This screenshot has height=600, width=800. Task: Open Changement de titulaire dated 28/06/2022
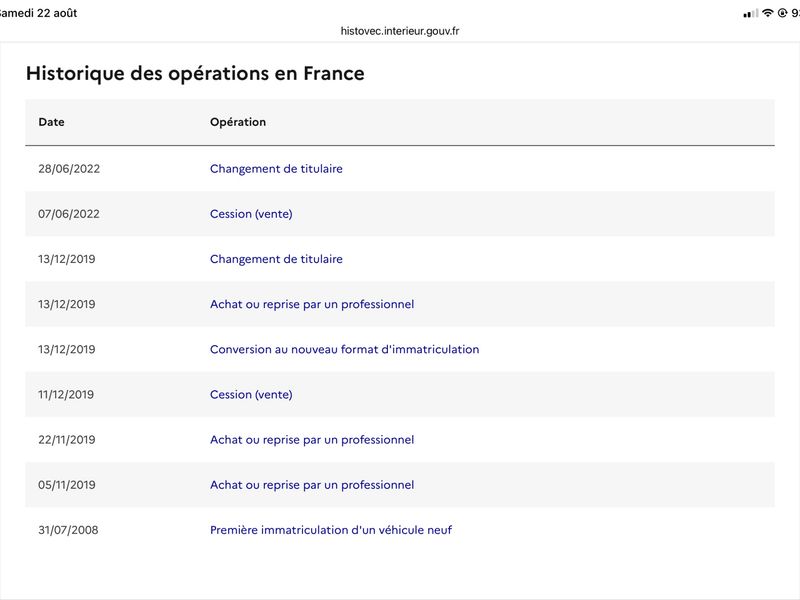[276, 169]
